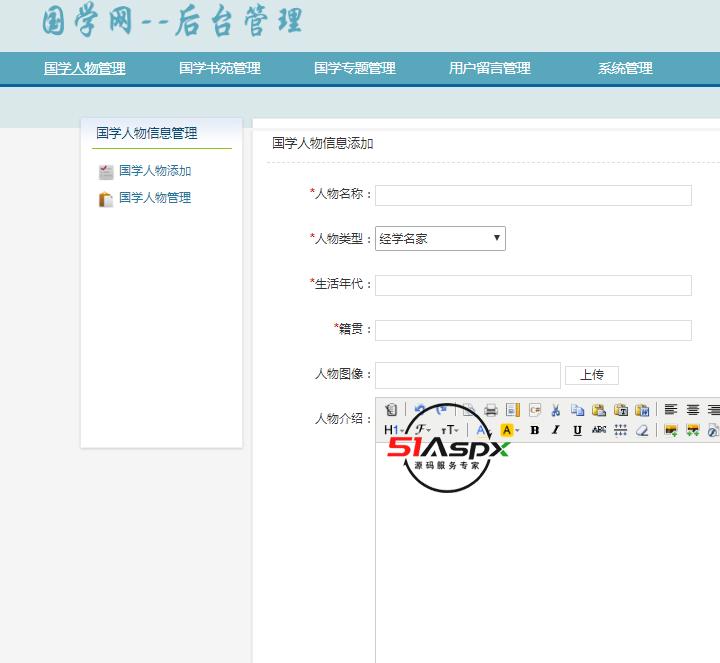Screen dimensions: 720x663
Task: Cut selection with the scissors icon
Action: (556, 409)
